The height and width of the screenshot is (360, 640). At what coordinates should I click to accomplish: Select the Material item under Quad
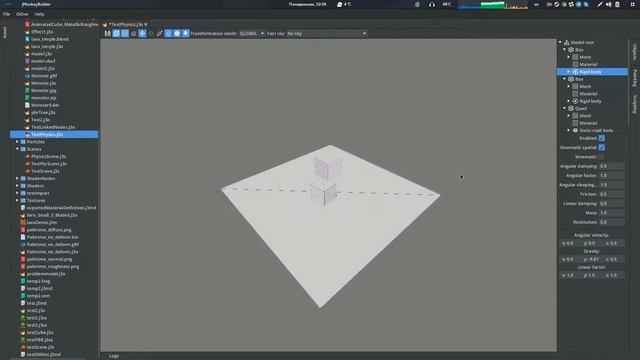pos(588,123)
